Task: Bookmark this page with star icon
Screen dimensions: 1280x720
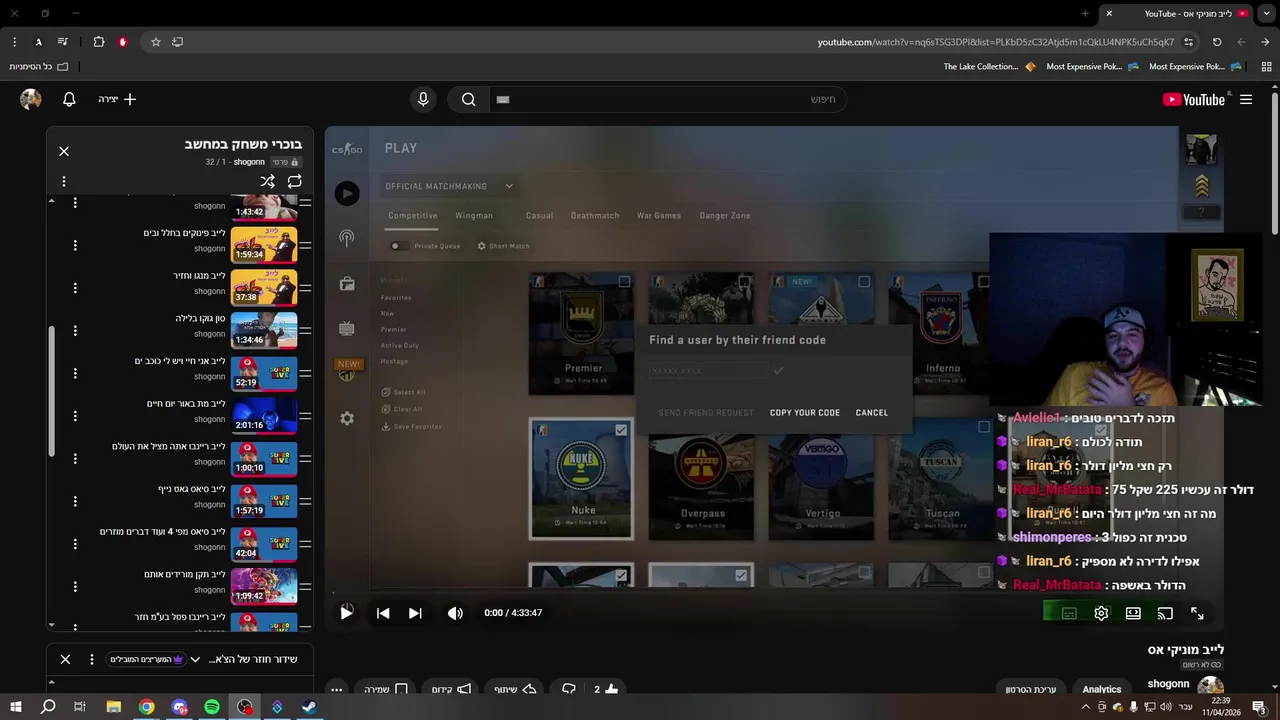Action: point(156,42)
